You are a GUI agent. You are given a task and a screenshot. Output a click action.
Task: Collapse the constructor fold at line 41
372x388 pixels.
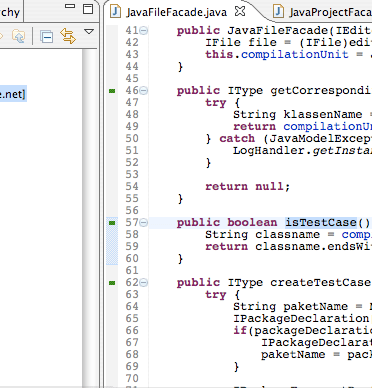143,31
